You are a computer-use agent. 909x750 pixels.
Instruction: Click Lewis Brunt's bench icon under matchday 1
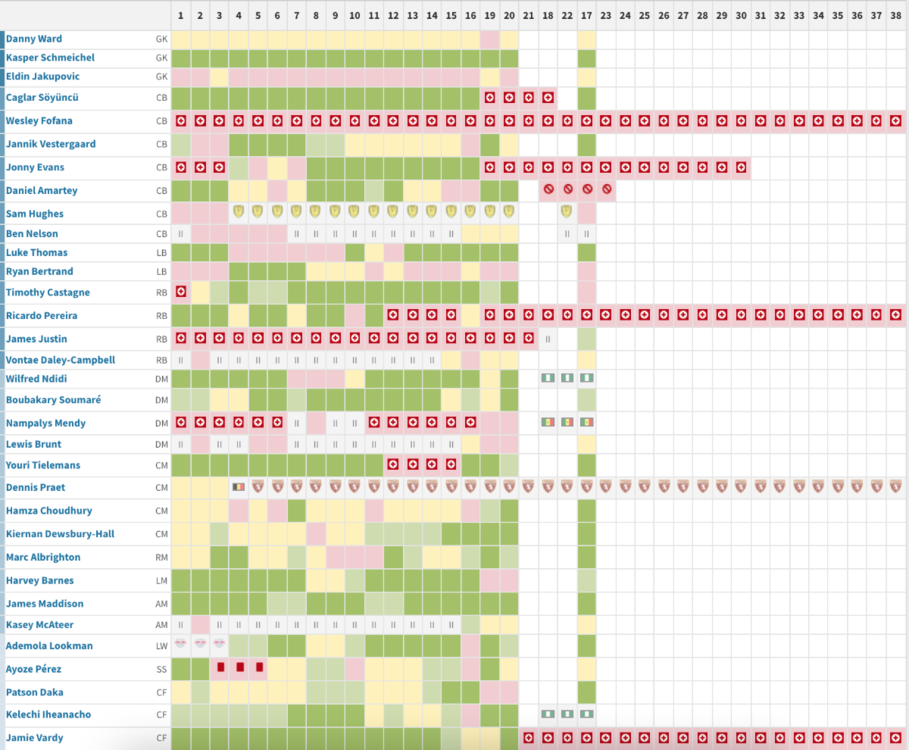click(181, 445)
